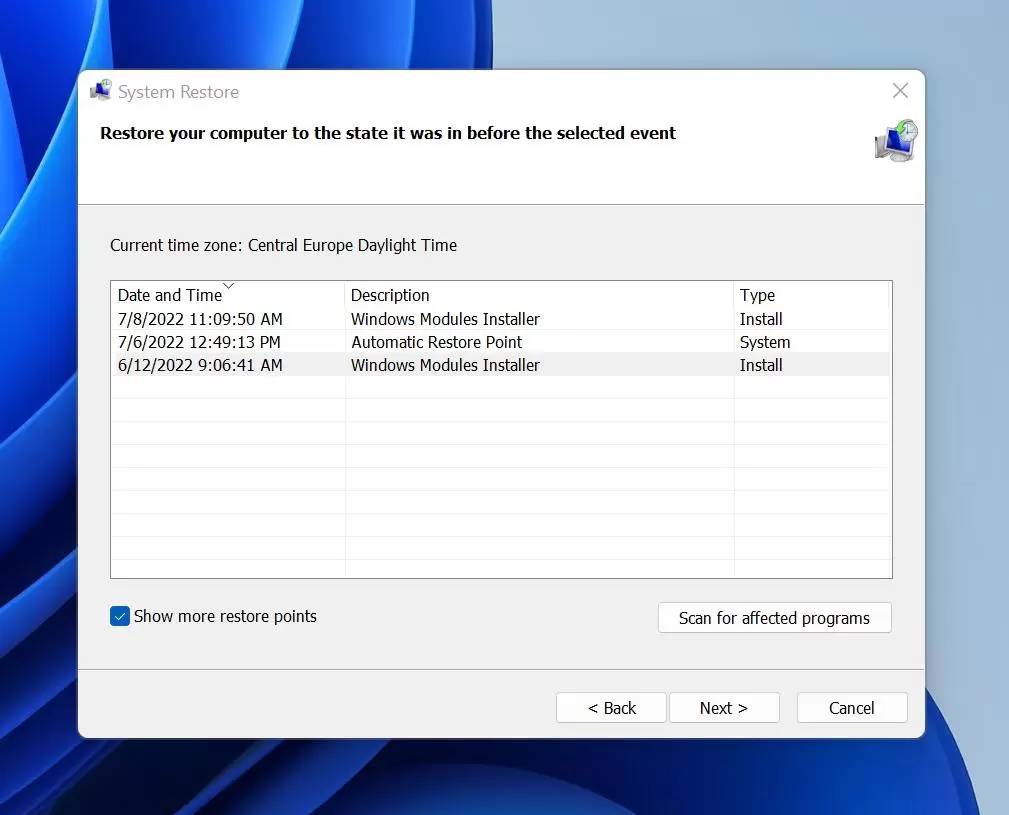
Task: Select the Windows Modules Installer from 7/8/2022
Action: pos(400,319)
